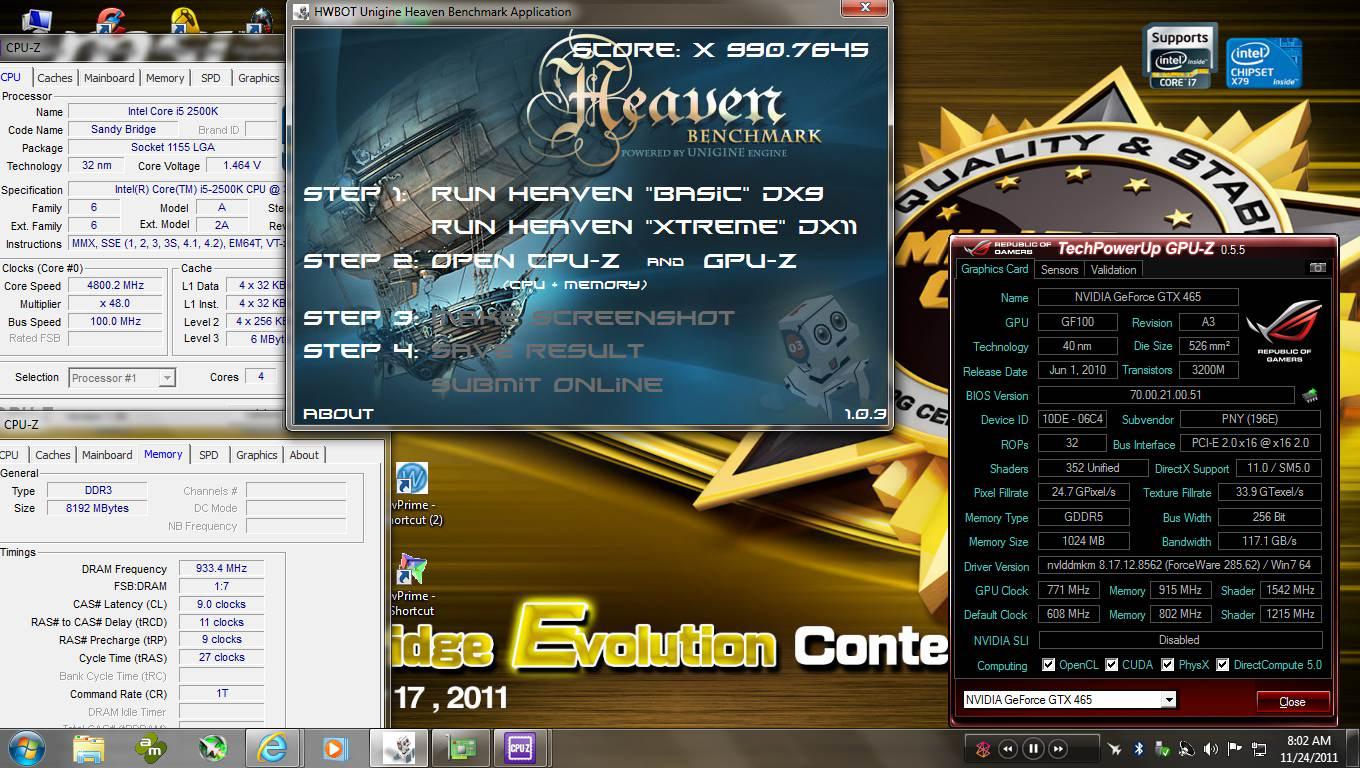Click SAVE RESULT in Heaven step 4
1360x768 pixels.
537,351
